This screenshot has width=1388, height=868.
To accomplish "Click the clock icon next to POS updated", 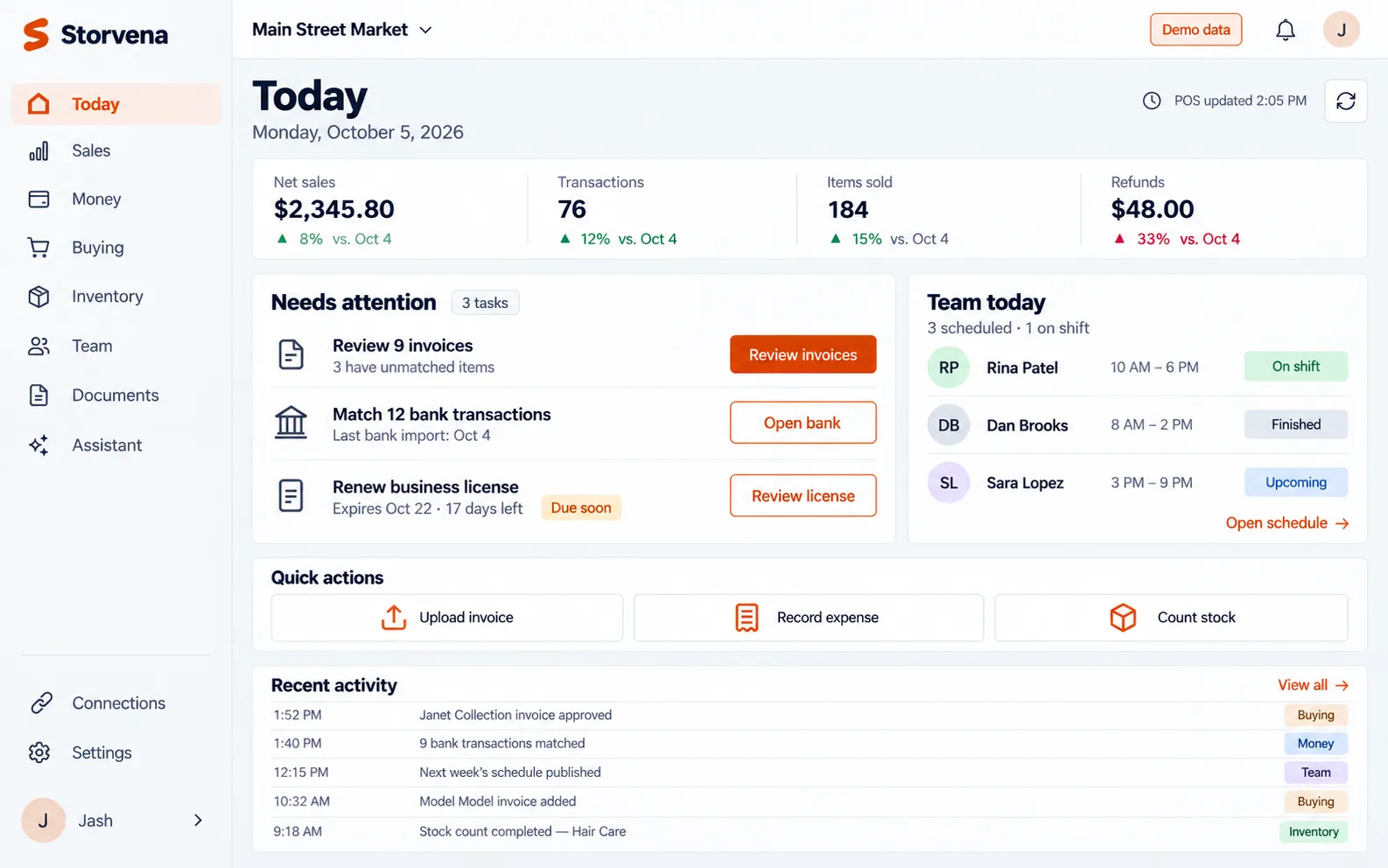I will coord(1152,101).
